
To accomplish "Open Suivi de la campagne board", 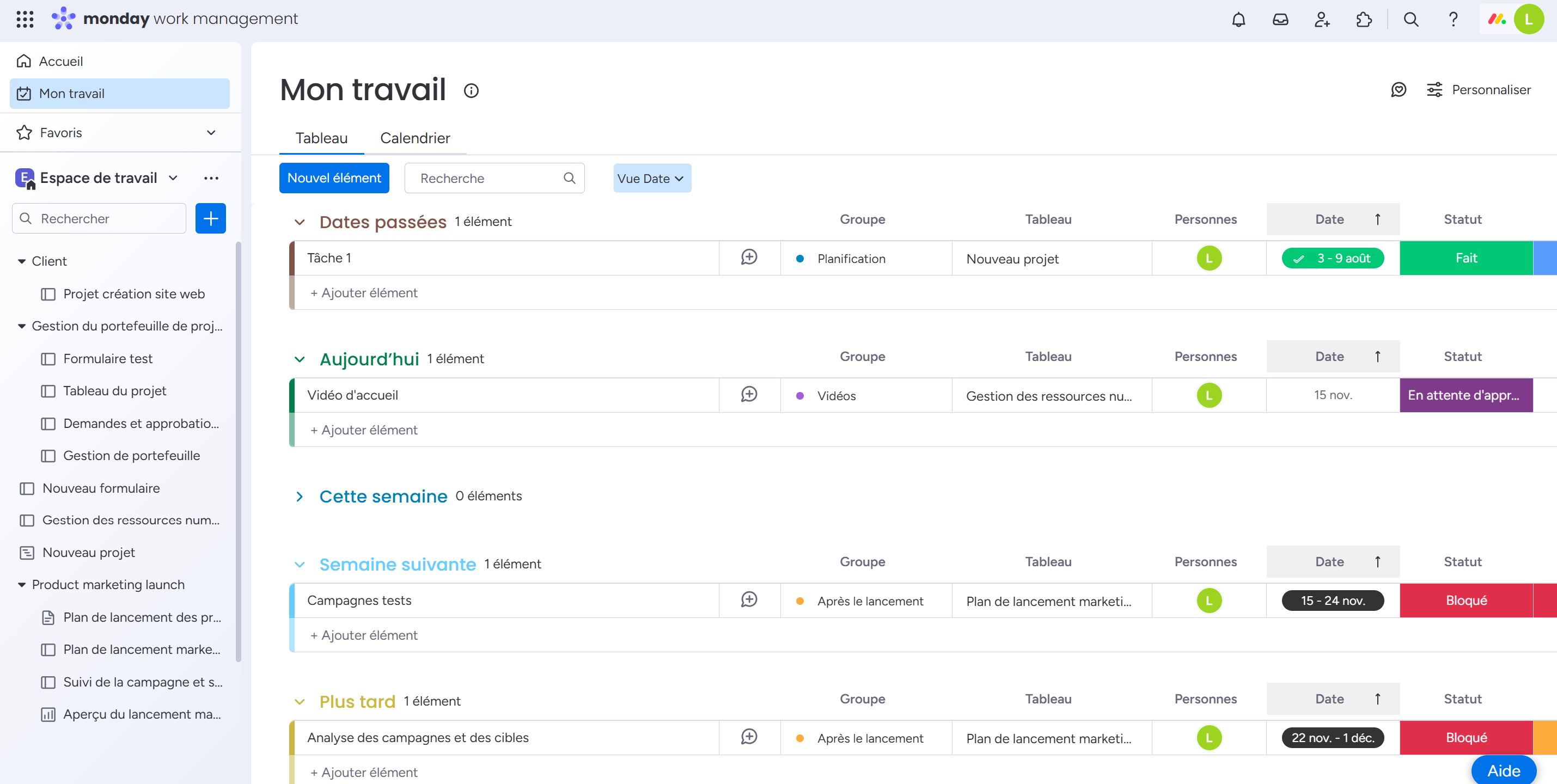I will [133, 682].
